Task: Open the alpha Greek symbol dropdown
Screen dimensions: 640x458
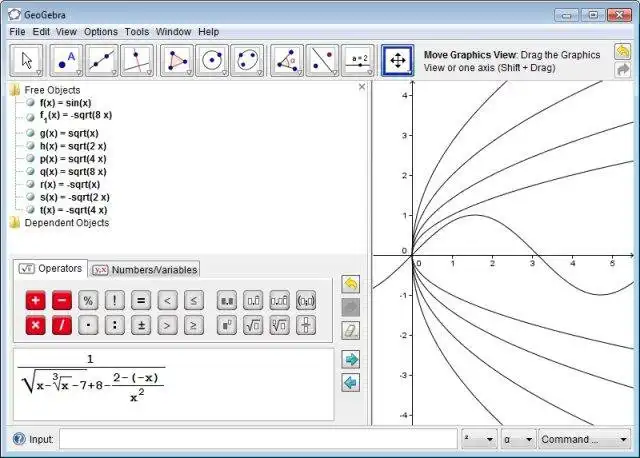Action: point(518,439)
